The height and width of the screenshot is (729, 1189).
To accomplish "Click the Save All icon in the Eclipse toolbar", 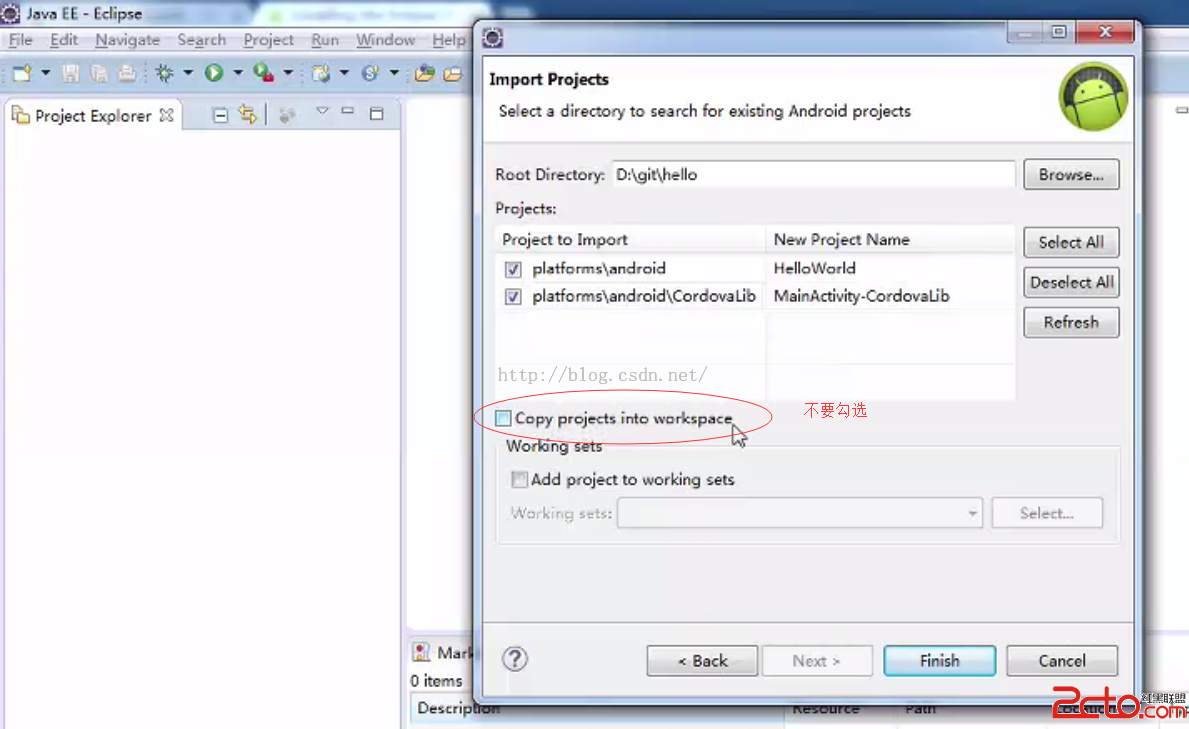I will coord(99,73).
